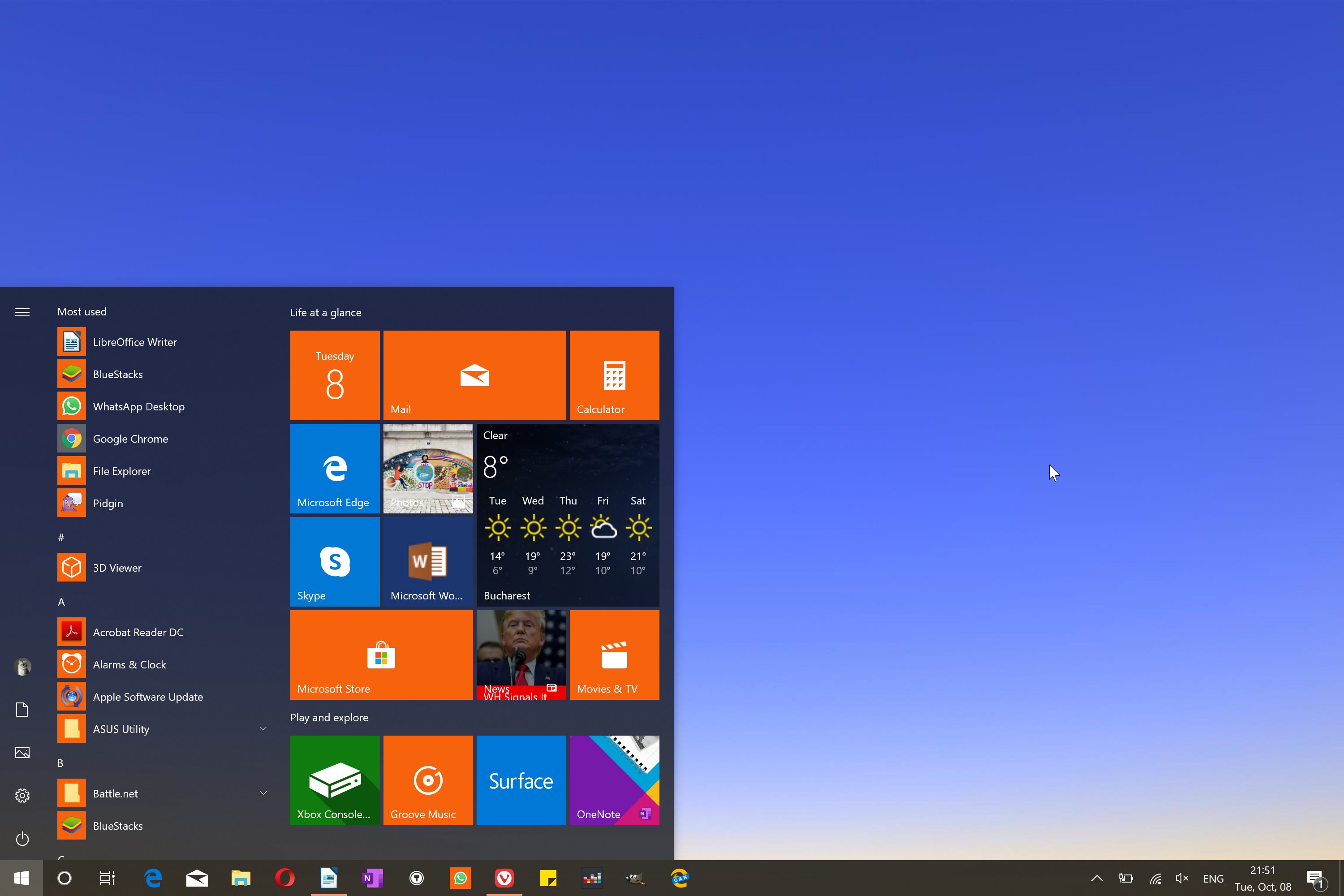
Task: Open 3D Viewer app
Action: (x=163, y=568)
